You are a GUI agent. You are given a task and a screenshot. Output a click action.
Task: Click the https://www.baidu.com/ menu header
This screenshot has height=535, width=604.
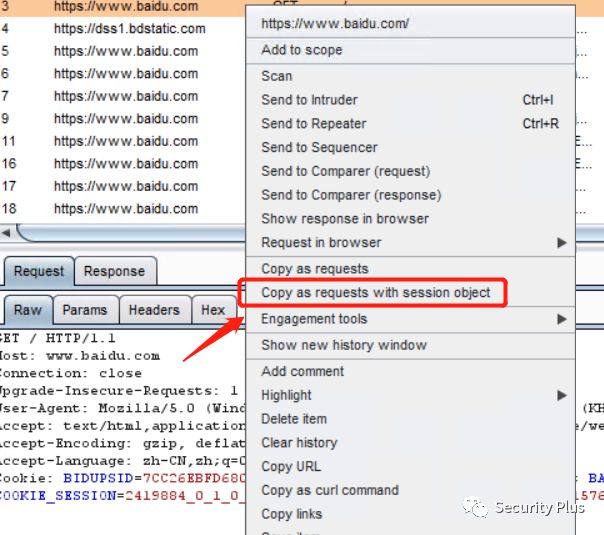[411, 24]
